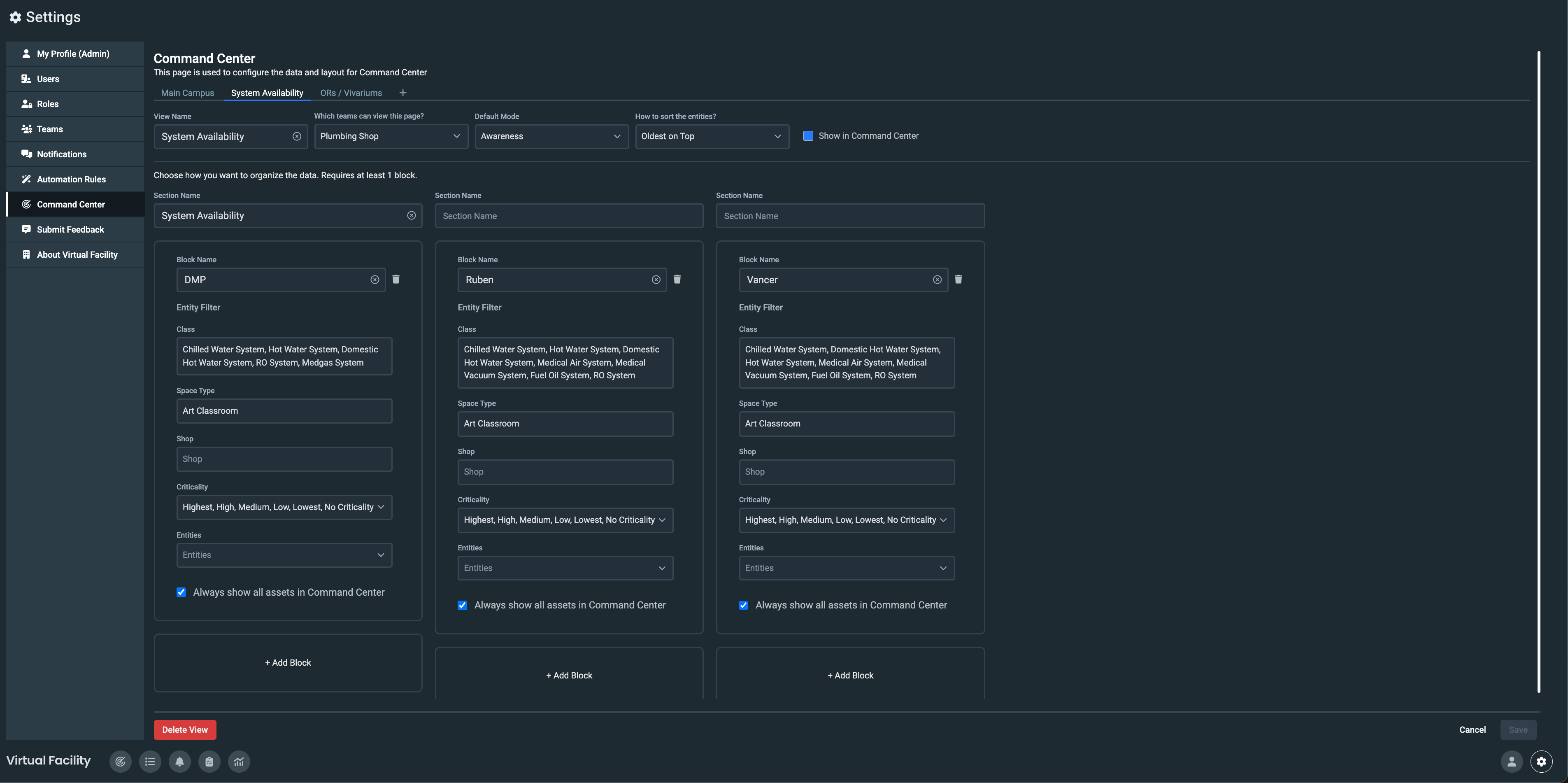The image size is (1568, 783).
Task: Click the user account icon at bottom right
Action: 1511,761
